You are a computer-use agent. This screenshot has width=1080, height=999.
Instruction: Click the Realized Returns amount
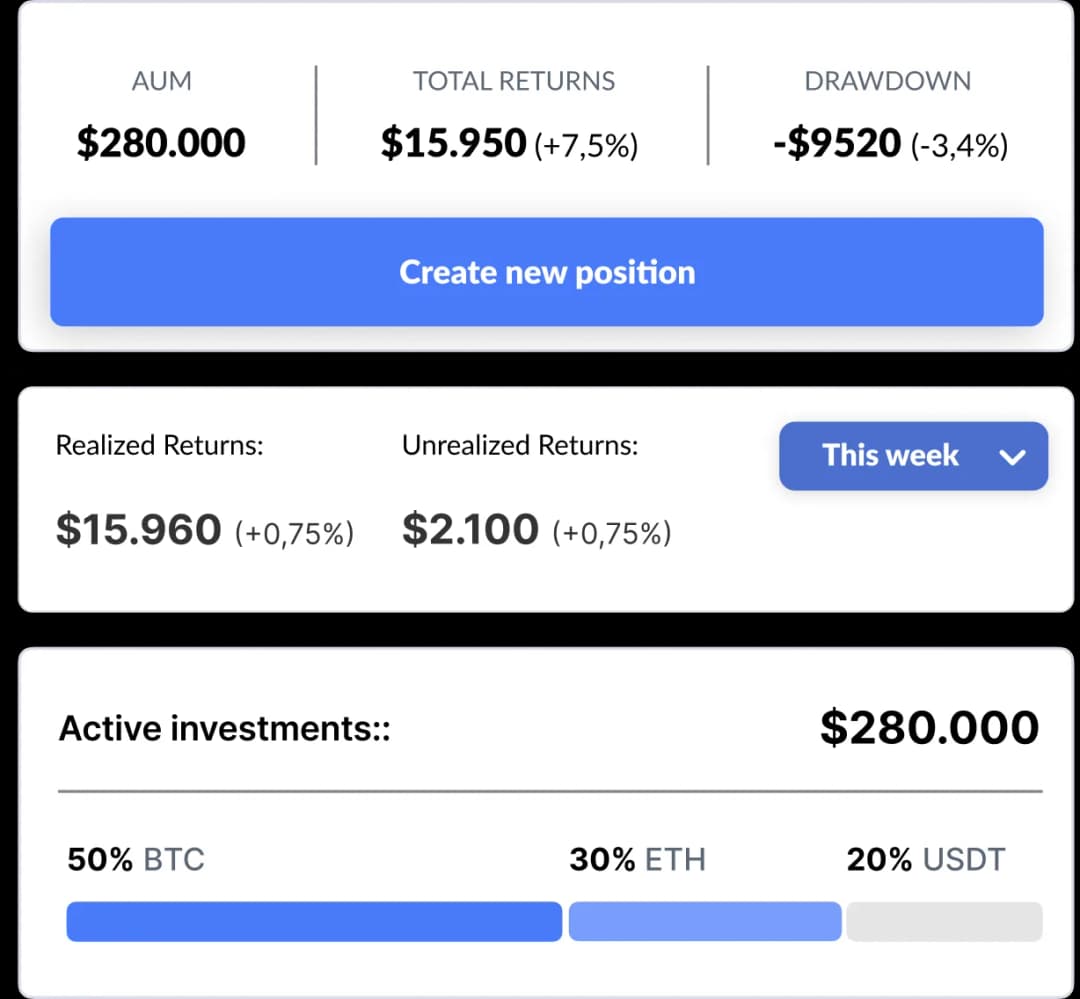[x=137, y=530]
